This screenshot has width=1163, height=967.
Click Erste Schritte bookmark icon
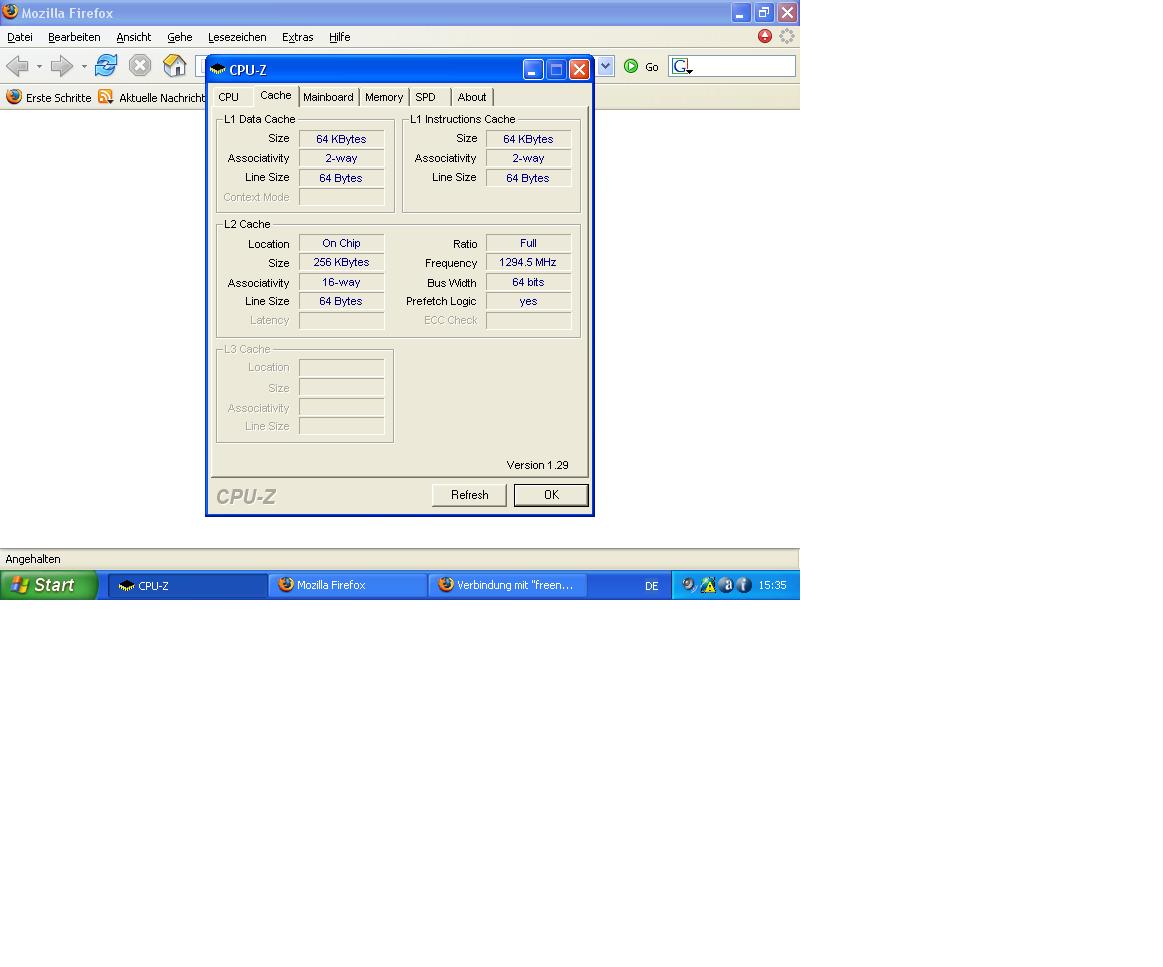14,96
